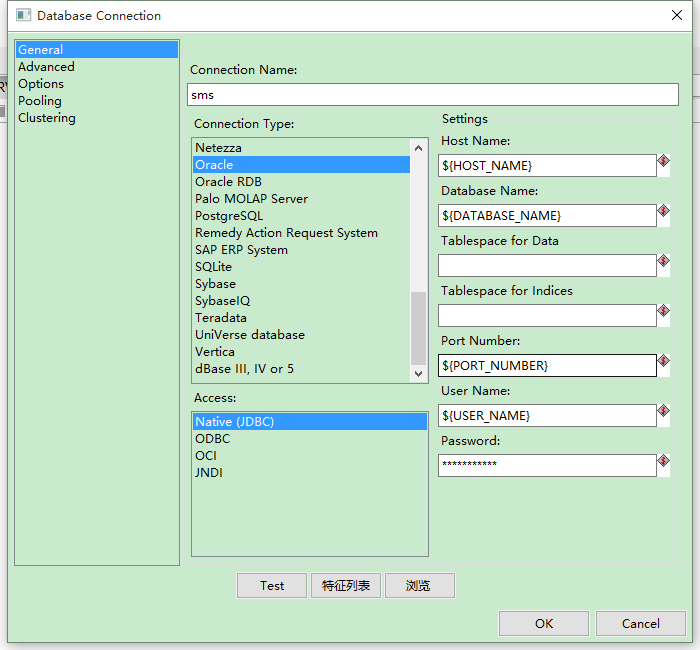This screenshot has height=650, width=700.
Task: Select dBase III, IV or 5 type
Action: [x=301, y=368]
